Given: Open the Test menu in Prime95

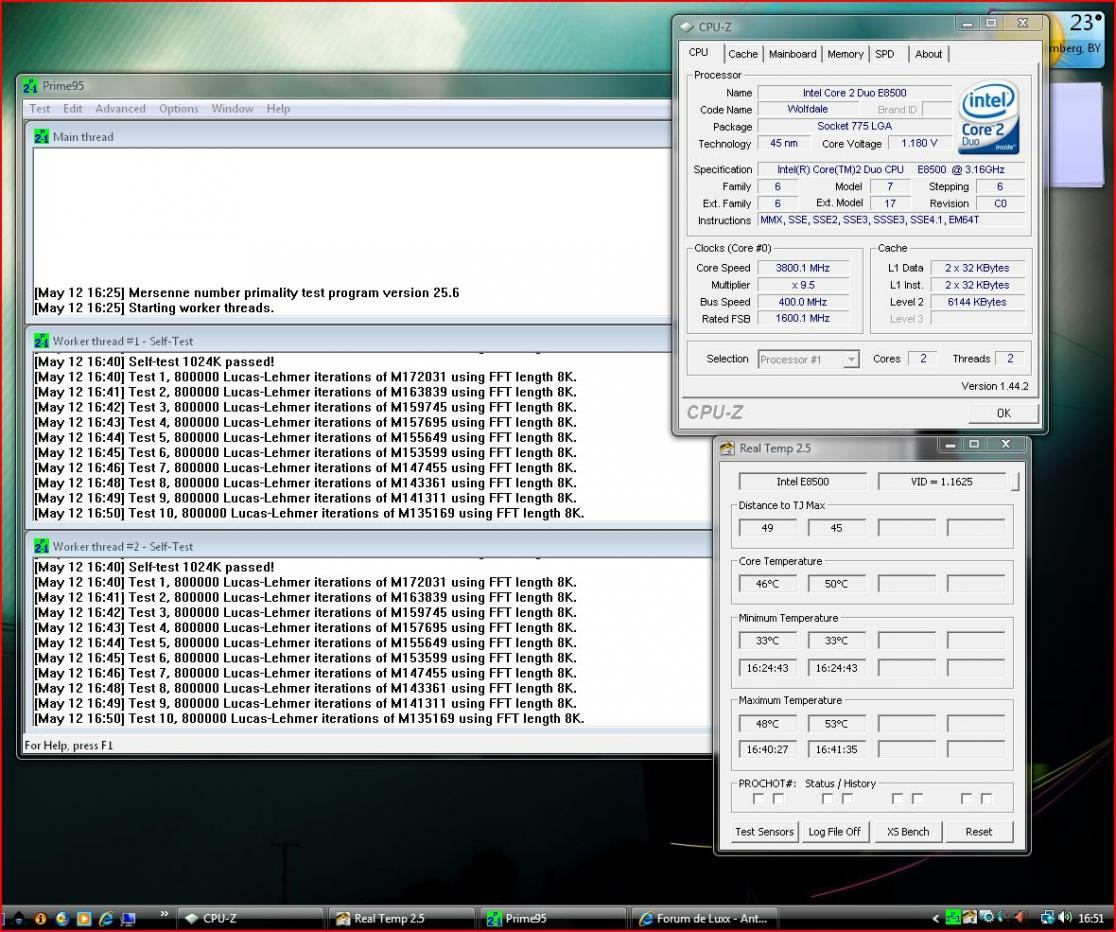Looking at the screenshot, I should tap(39, 109).
